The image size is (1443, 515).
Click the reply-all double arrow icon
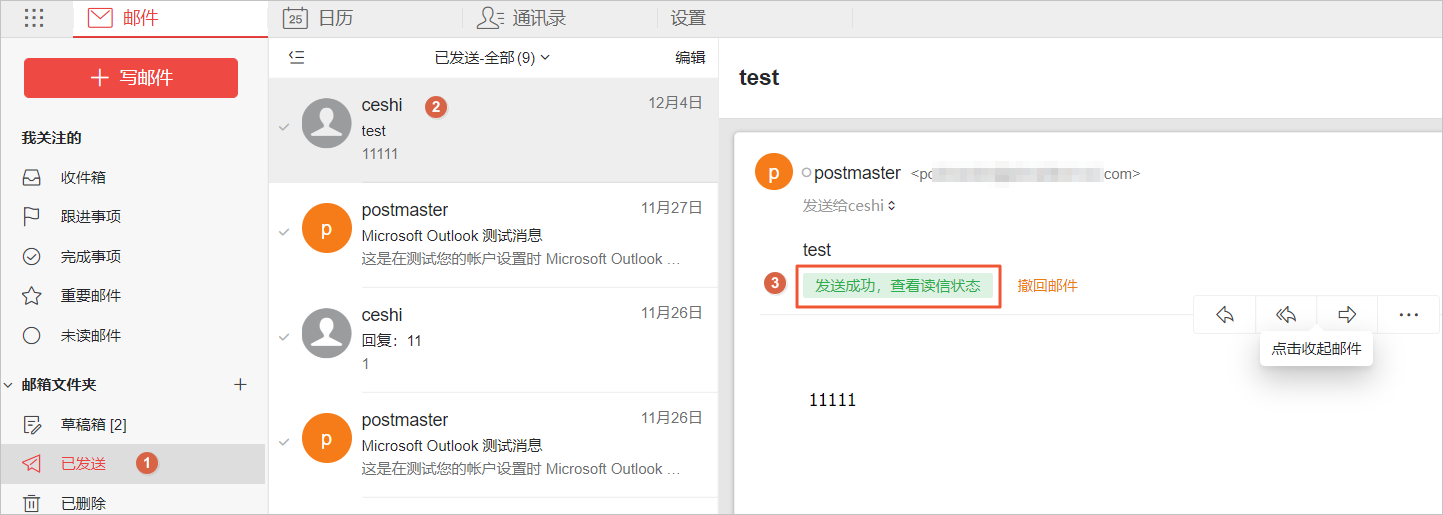pos(1286,315)
